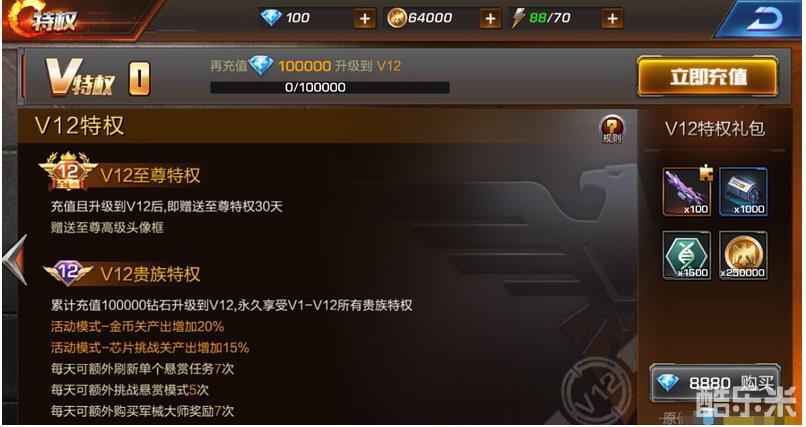Click the 0/100000 recharge progress bar

(x=329, y=87)
